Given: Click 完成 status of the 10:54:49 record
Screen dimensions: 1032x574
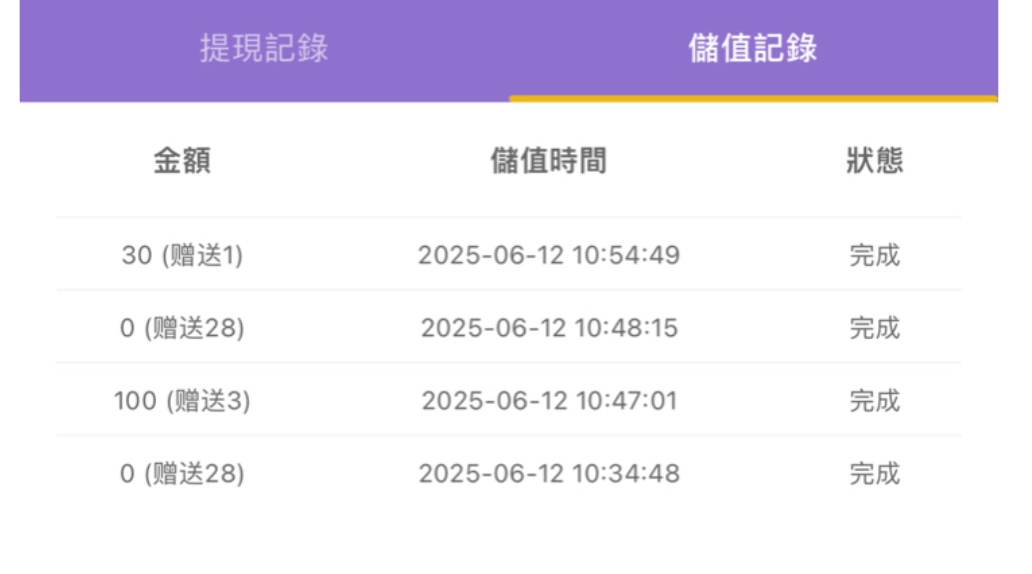Looking at the screenshot, I should coord(875,255).
